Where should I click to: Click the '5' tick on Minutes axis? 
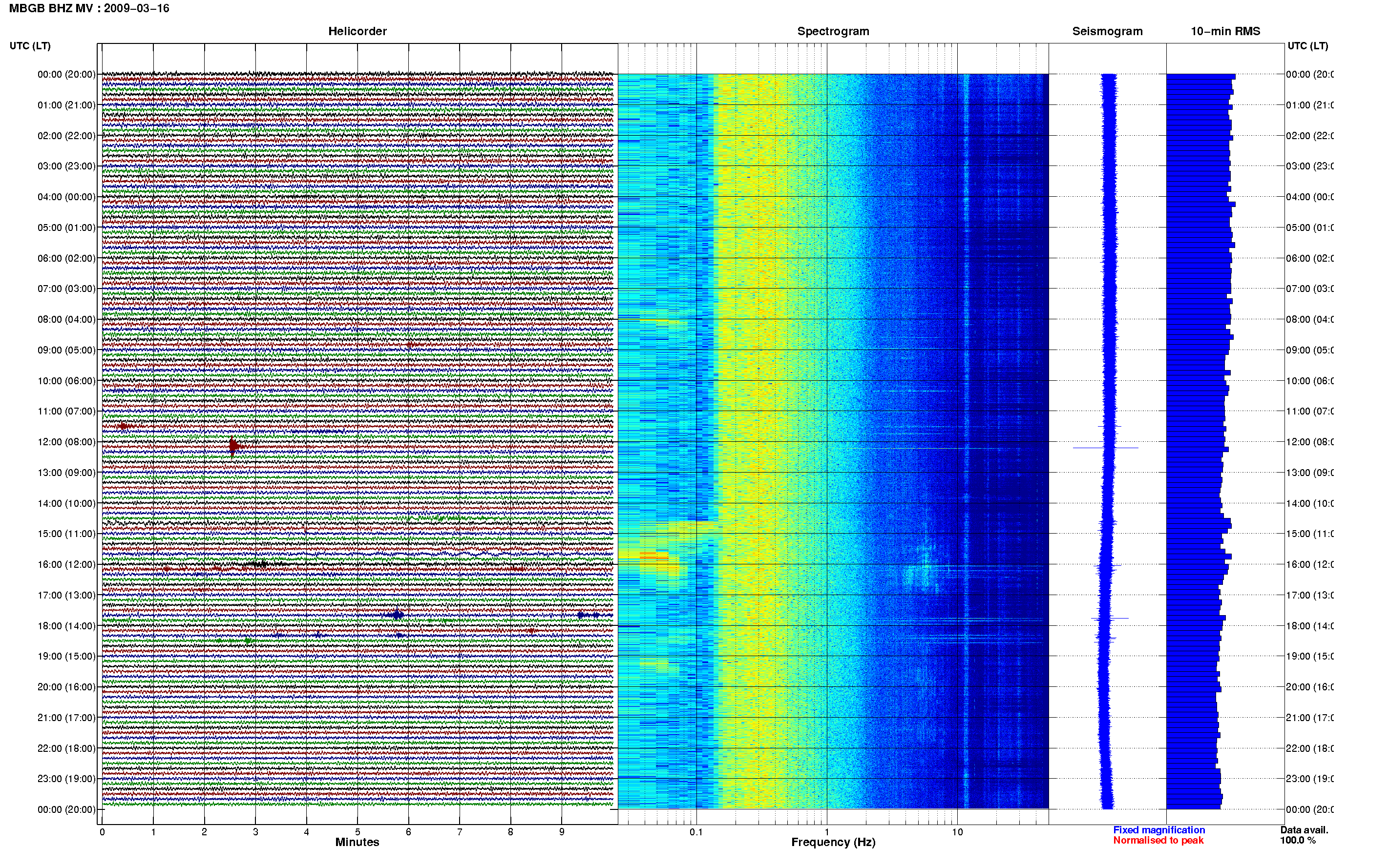(x=357, y=832)
